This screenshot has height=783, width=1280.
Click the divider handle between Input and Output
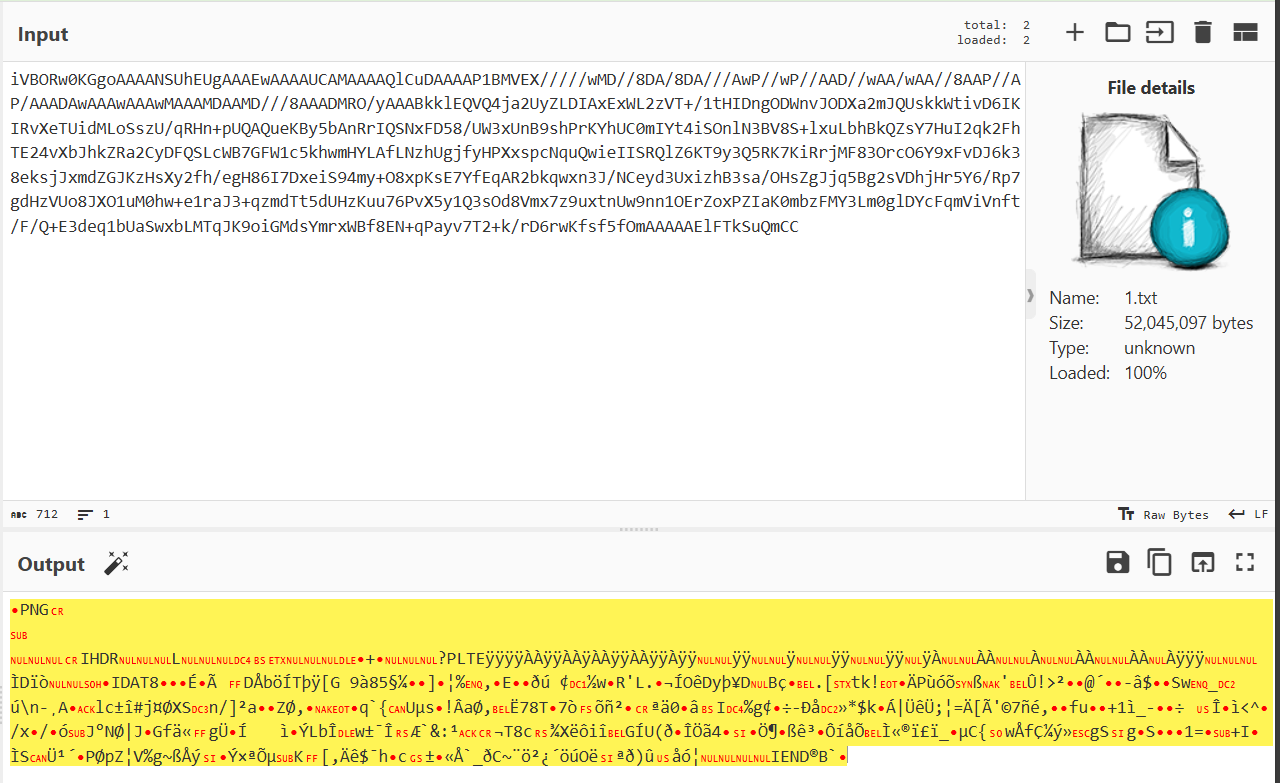(x=640, y=529)
